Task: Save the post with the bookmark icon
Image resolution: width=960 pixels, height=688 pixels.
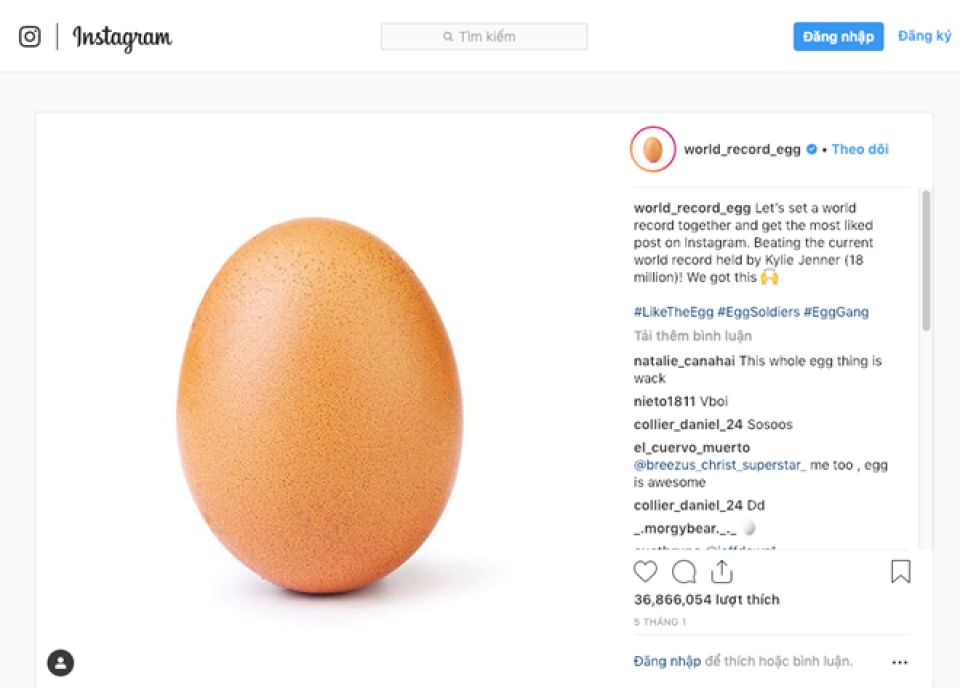Action: pos(900,571)
